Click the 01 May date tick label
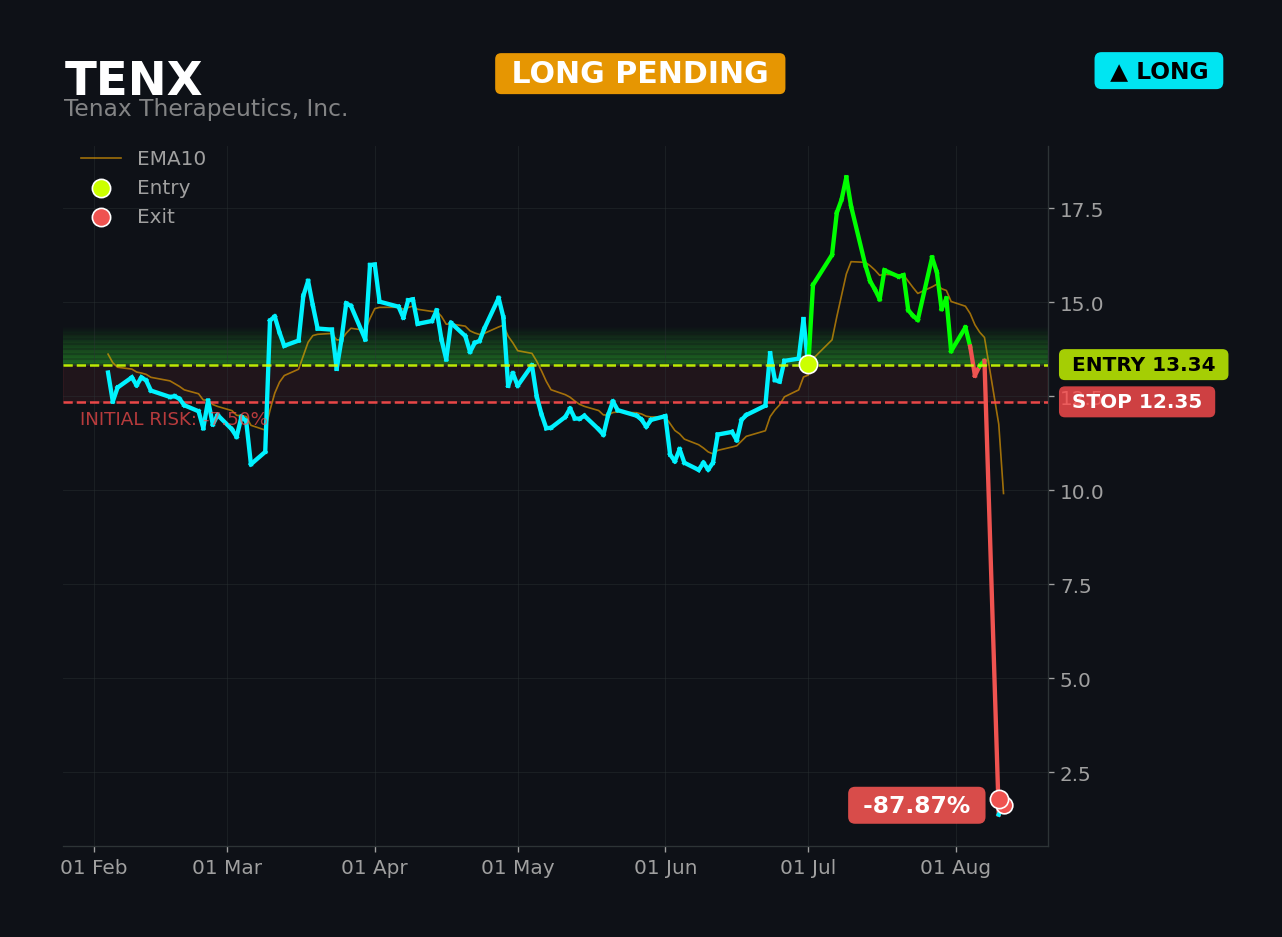The width and height of the screenshot is (1282, 937). click(x=518, y=868)
